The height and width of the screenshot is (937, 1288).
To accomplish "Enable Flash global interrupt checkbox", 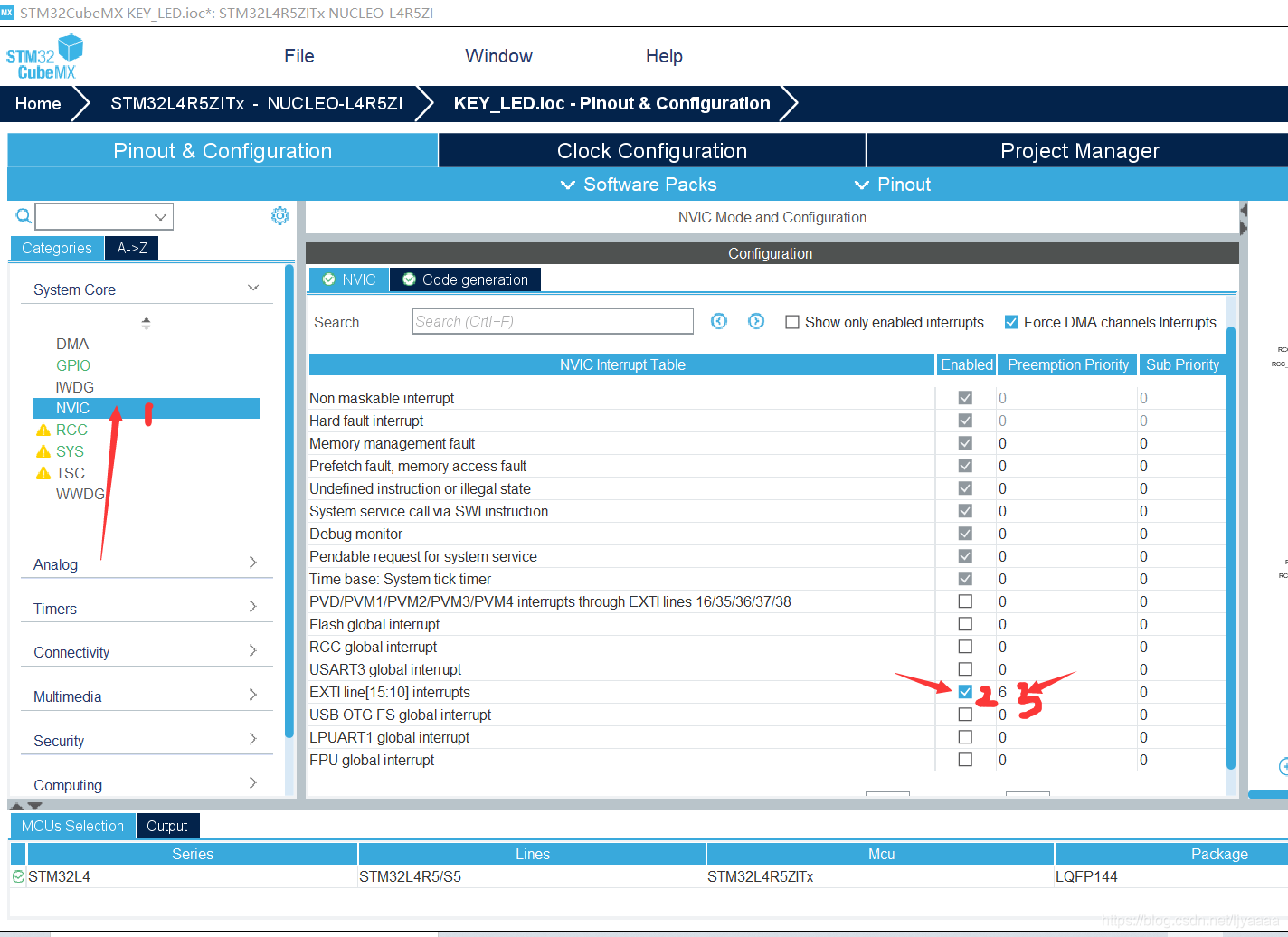I will click(965, 624).
